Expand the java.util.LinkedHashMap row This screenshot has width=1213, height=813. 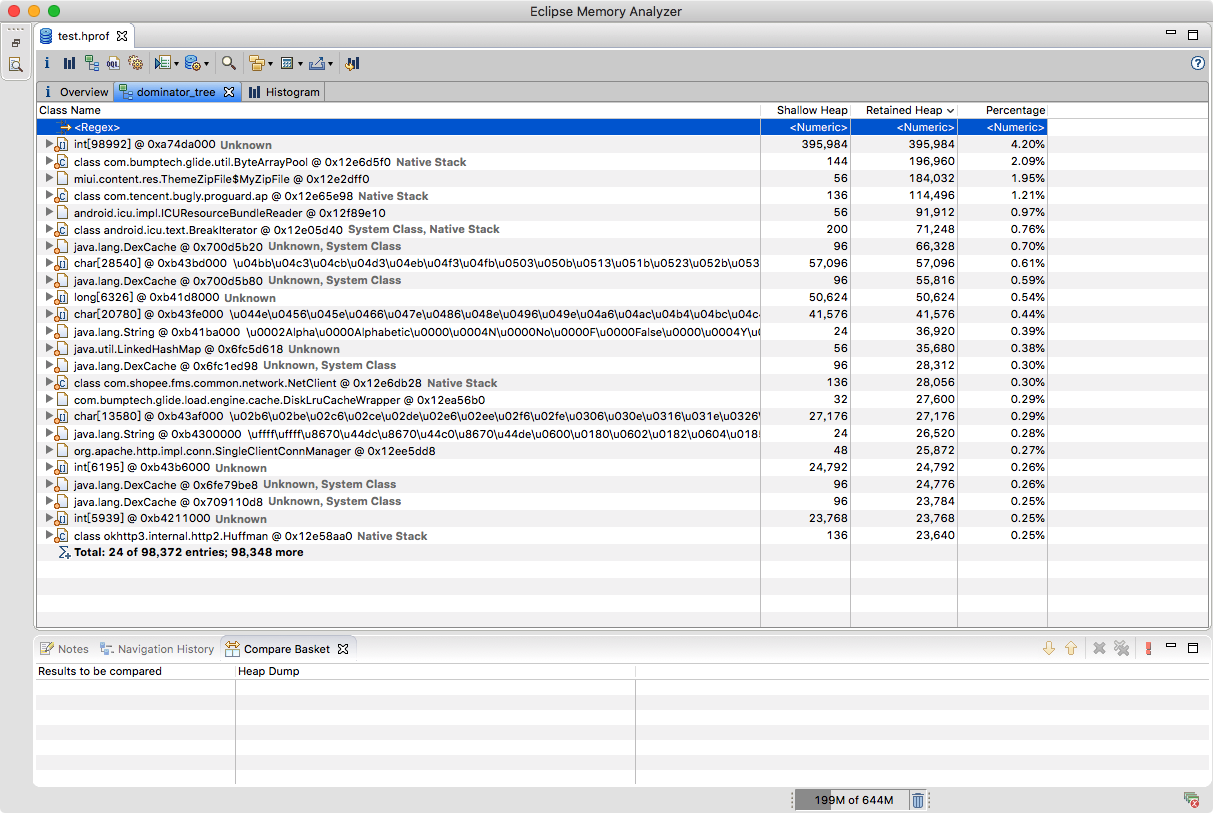click(48, 348)
